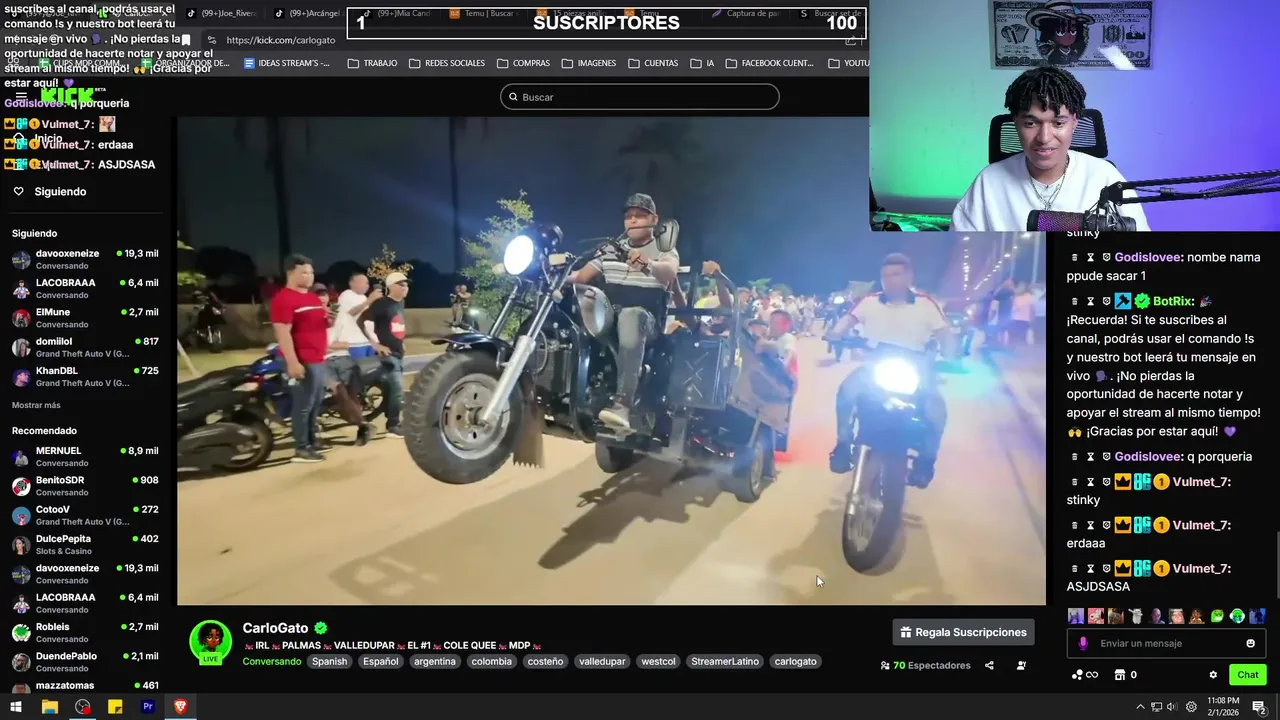Click the microphone icon in chat input

1082,644
